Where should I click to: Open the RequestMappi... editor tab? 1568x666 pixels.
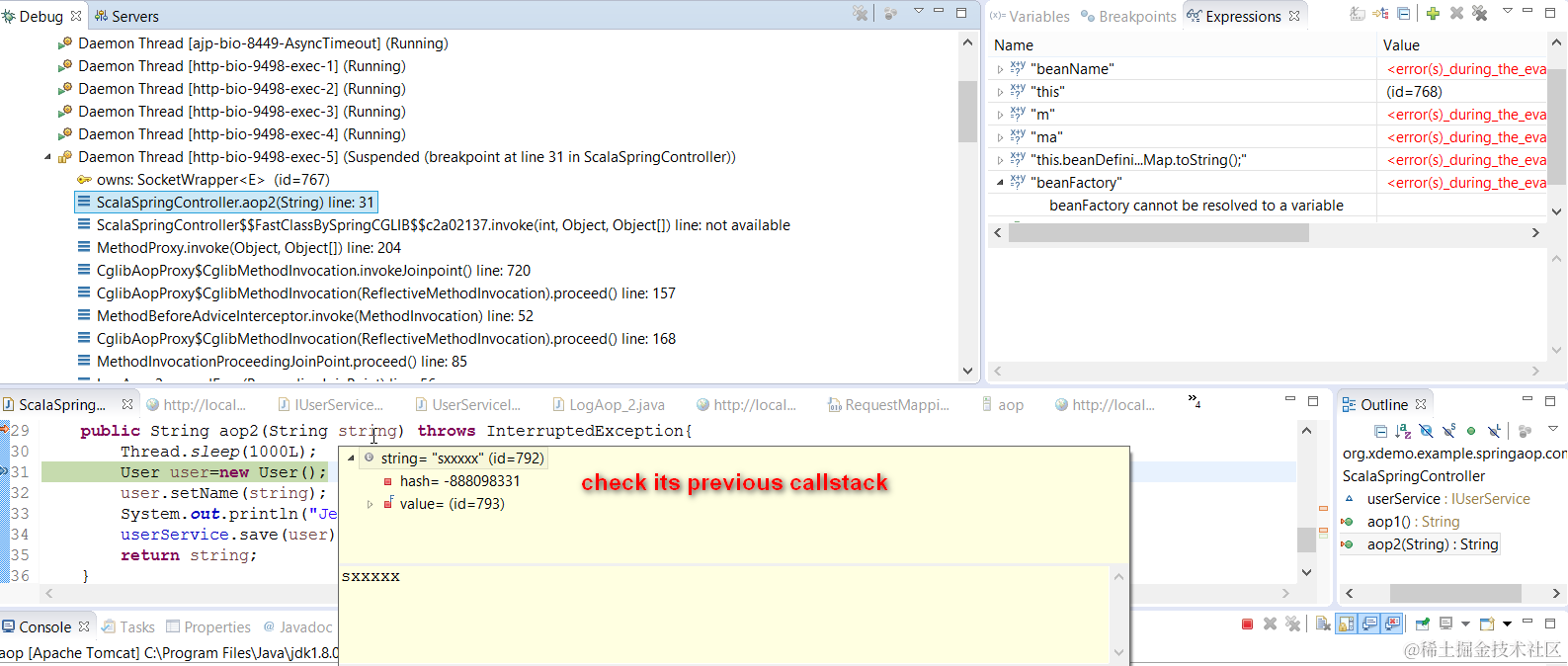887,405
